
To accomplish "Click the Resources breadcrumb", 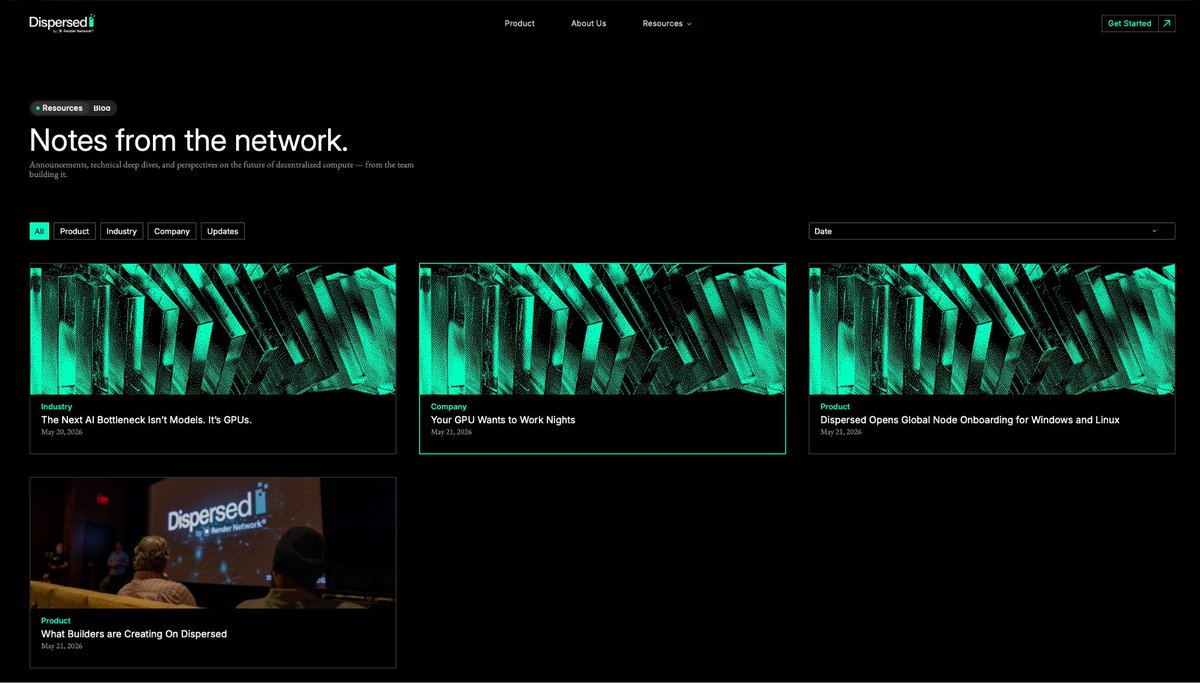I will tap(62, 108).
